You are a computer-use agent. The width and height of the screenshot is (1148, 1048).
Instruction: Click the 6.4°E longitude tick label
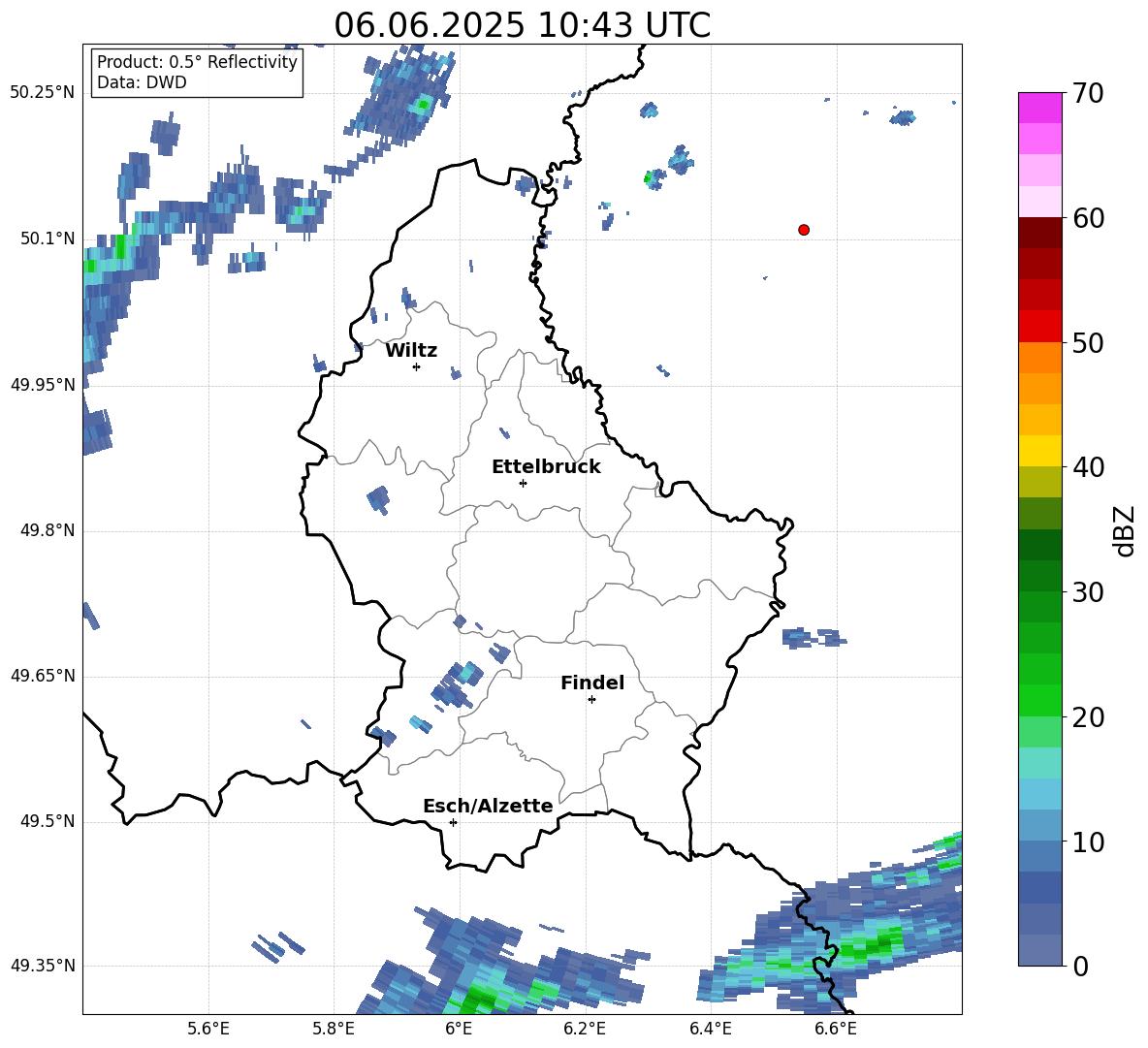(710, 1029)
